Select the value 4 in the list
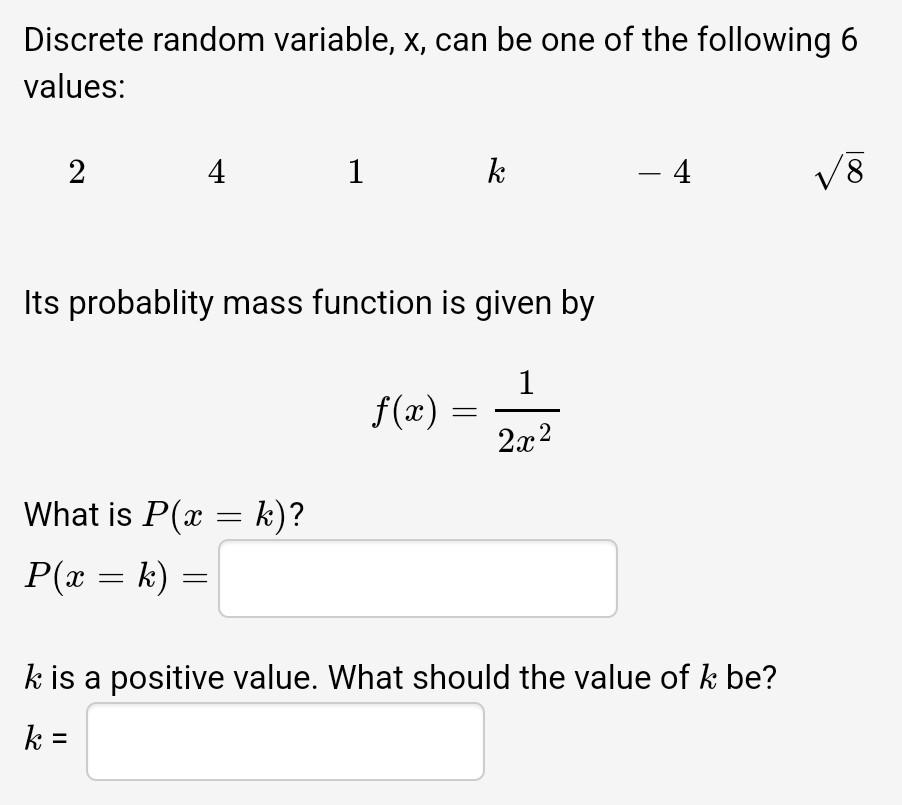 215,172
